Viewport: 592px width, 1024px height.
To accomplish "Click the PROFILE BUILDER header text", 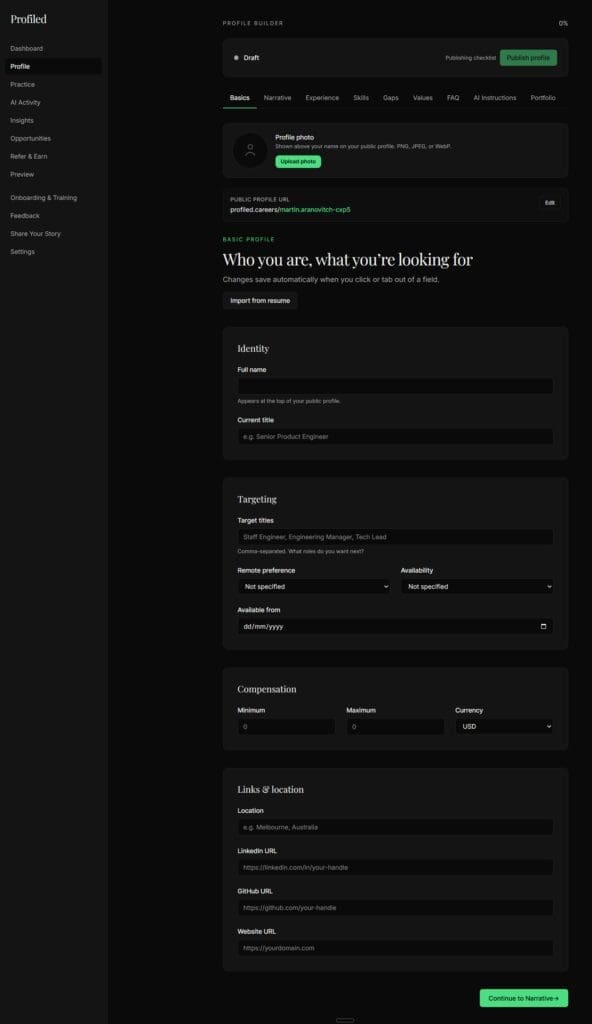I will coord(253,23).
